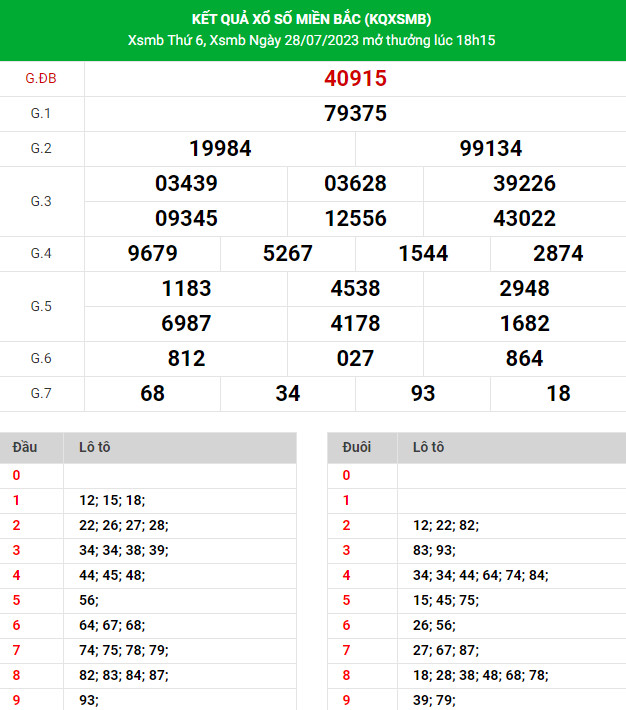Image resolution: width=626 pixels, height=710 pixels.
Task: Select the G.1 row label
Action: pos(41,113)
